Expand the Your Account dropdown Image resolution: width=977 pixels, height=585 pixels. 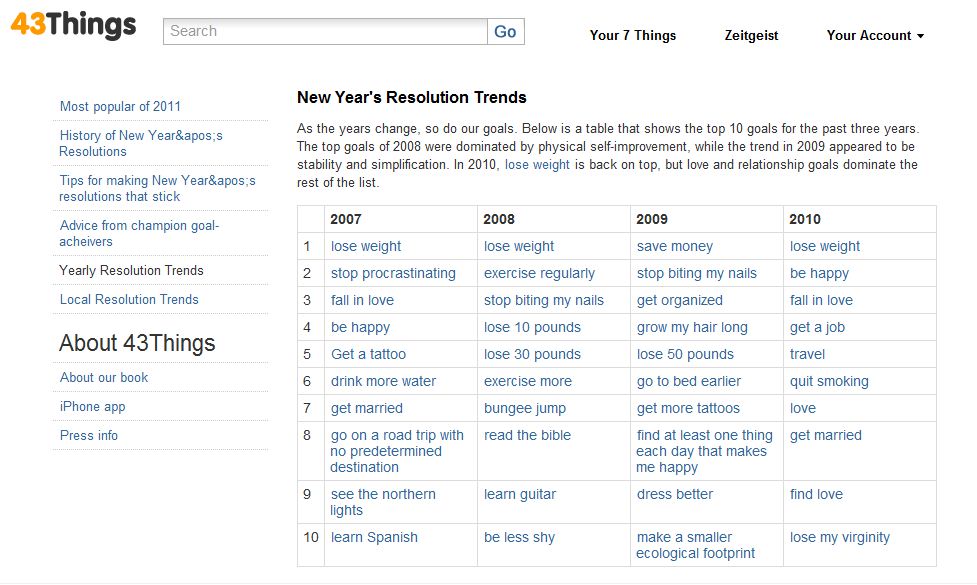(875, 36)
